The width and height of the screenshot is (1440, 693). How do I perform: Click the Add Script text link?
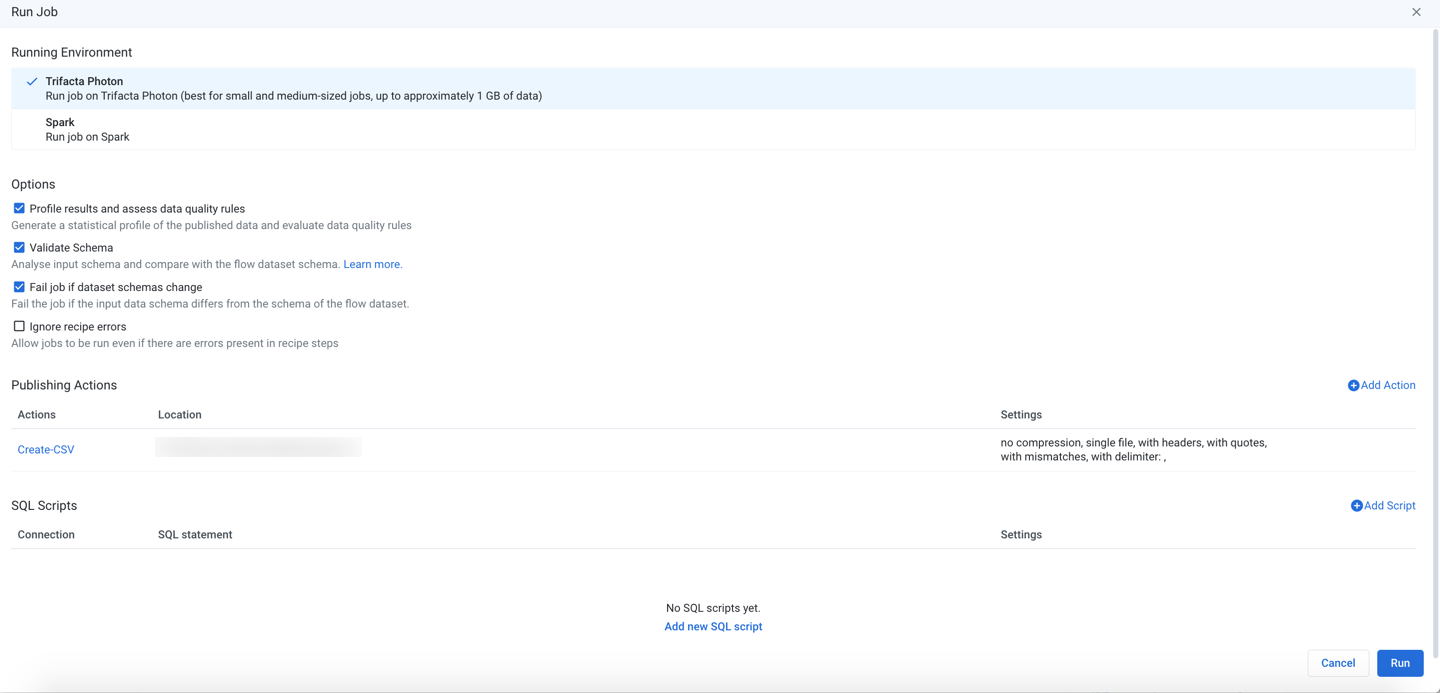(x=1390, y=506)
